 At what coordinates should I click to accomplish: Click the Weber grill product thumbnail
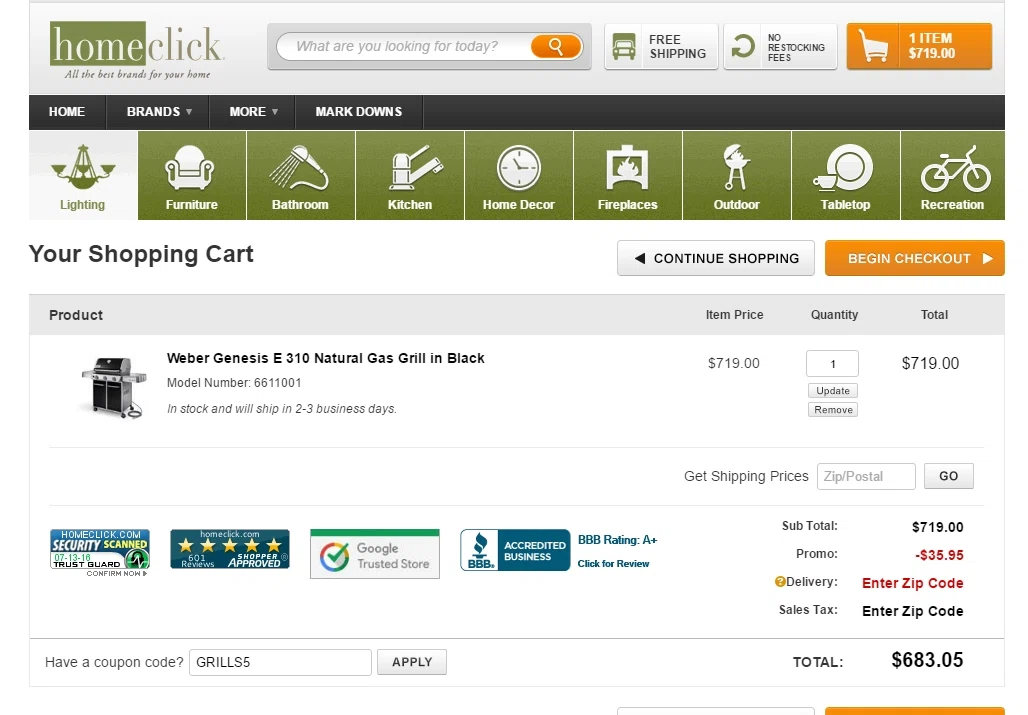tap(114, 387)
